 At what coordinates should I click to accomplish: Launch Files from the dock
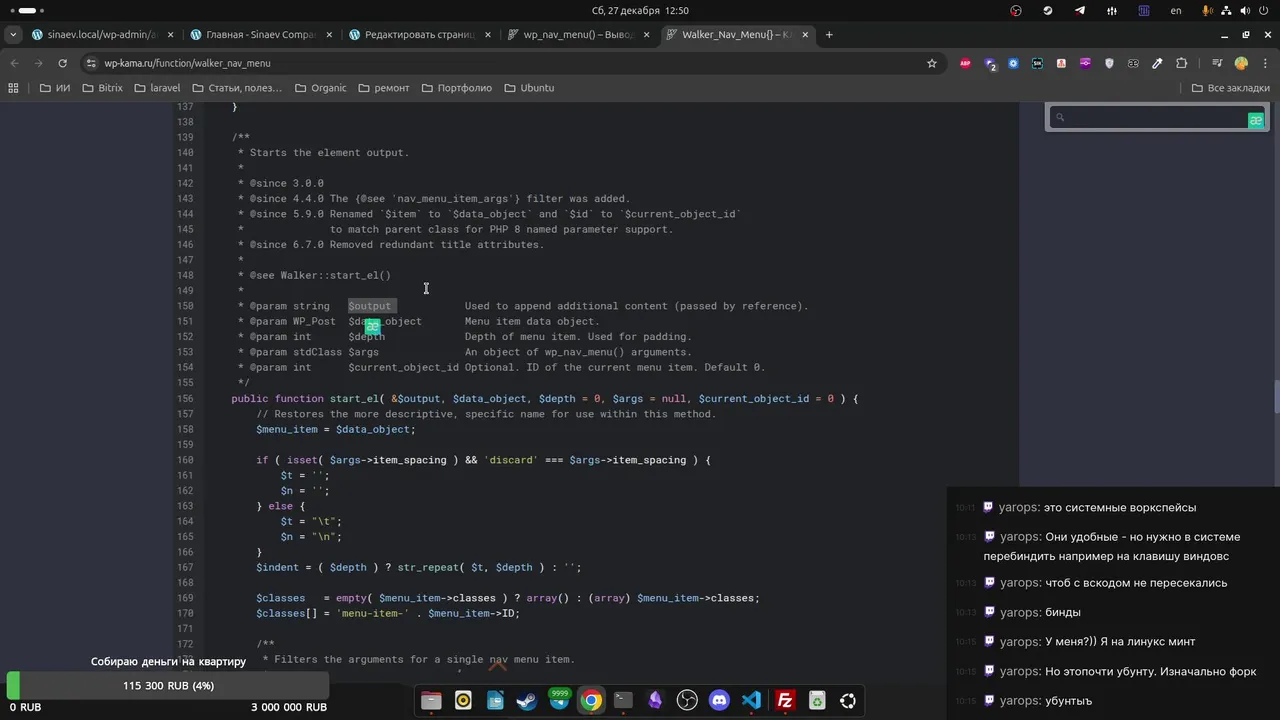coord(431,701)
